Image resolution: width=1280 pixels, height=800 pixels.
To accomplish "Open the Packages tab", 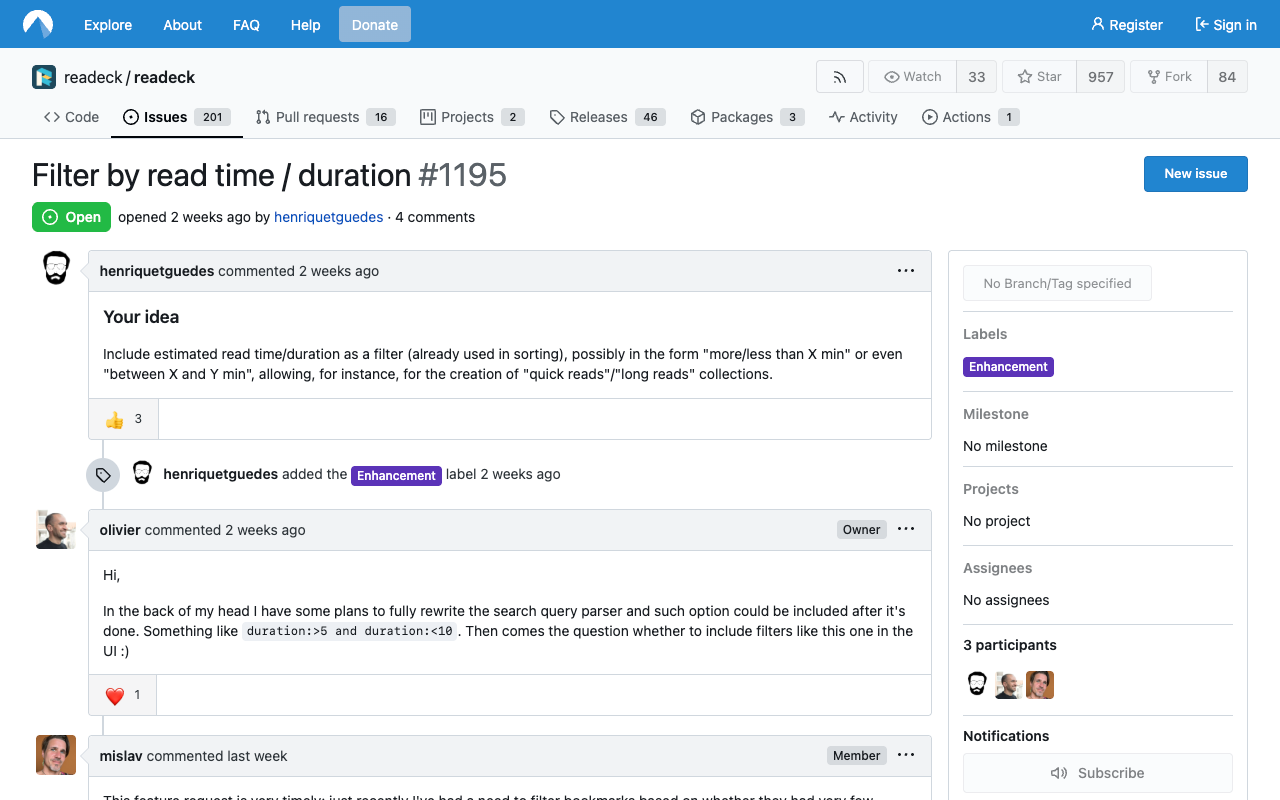I will [747, 117].
